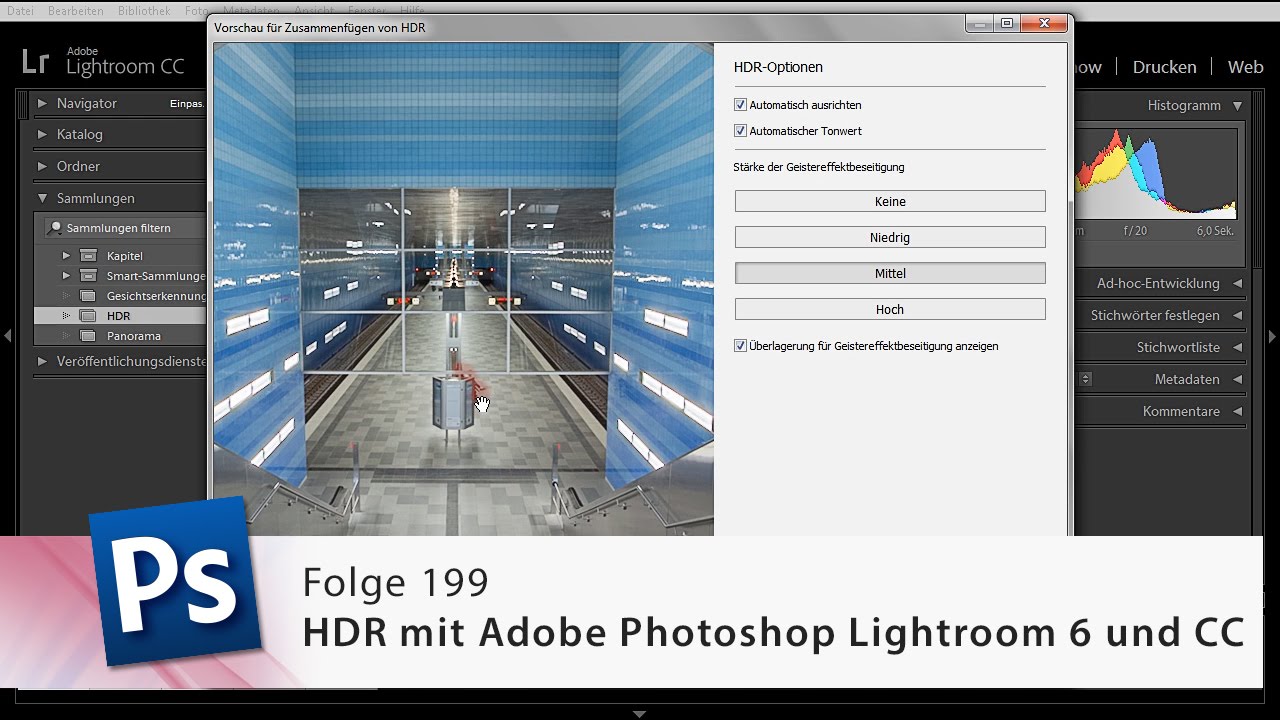Screen dimensions: 1280x720
Task: Open the Bearbeiten menu
Action: [75, 11]
